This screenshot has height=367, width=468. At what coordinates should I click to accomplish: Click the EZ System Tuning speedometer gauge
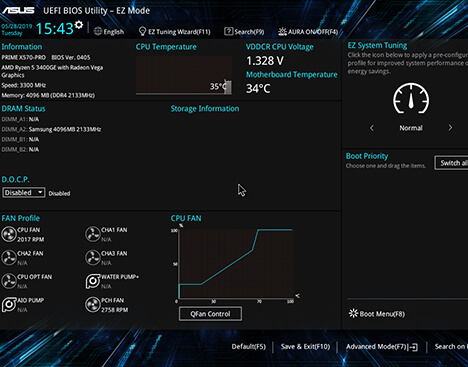coord(411,99)
